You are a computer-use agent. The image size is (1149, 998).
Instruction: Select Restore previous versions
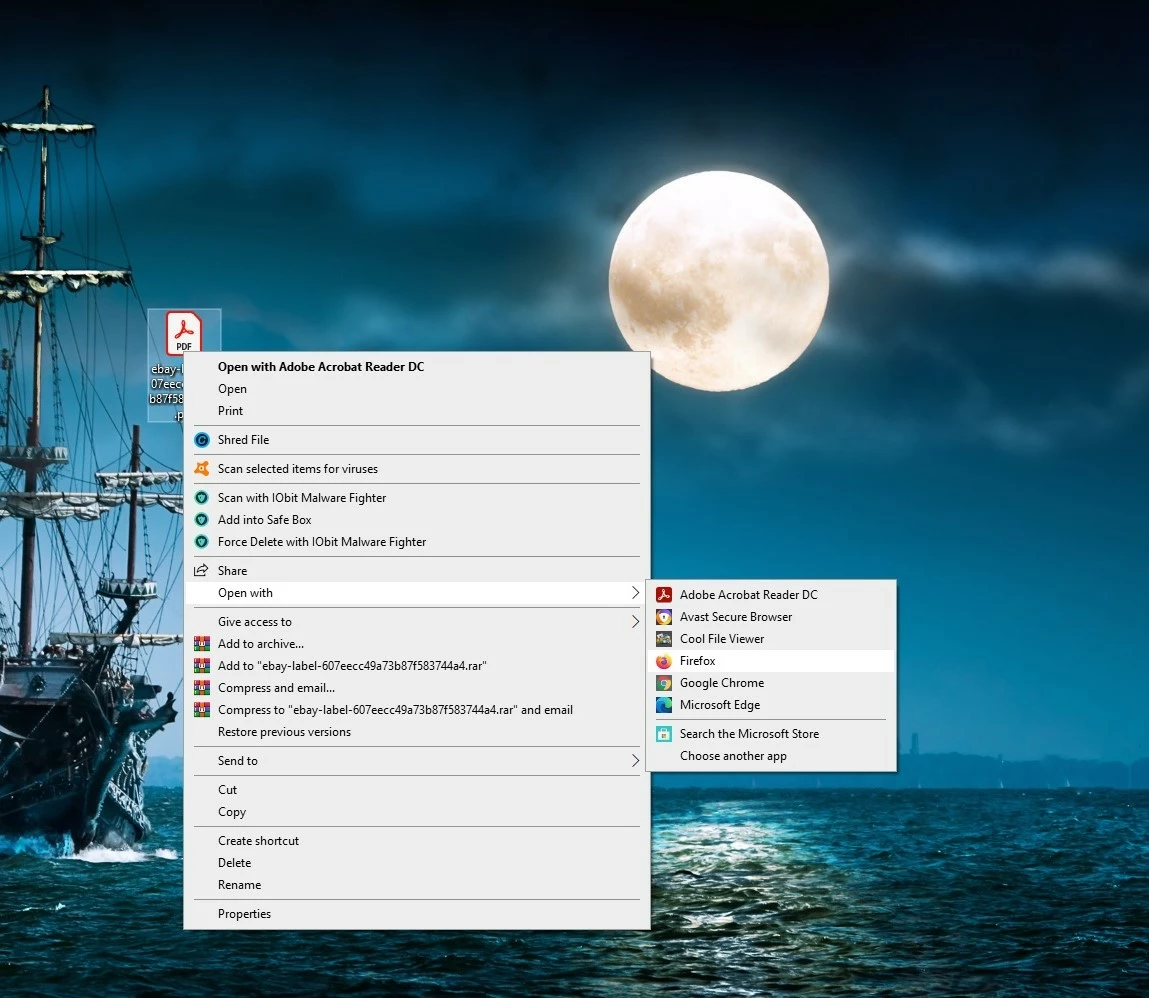click(x=417, y=731)
